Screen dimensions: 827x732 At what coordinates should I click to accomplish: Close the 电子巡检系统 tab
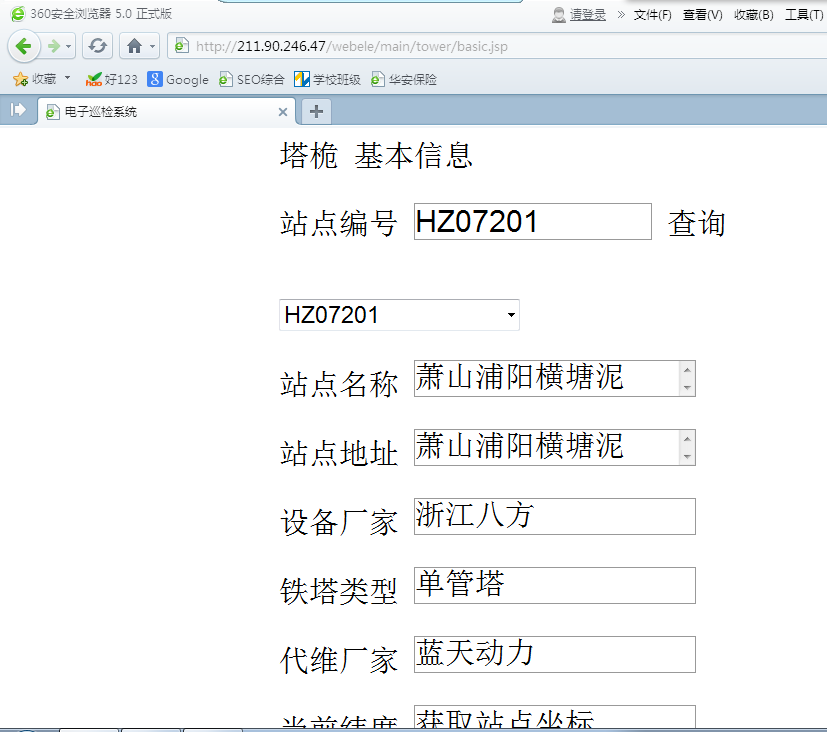[283, 112]
